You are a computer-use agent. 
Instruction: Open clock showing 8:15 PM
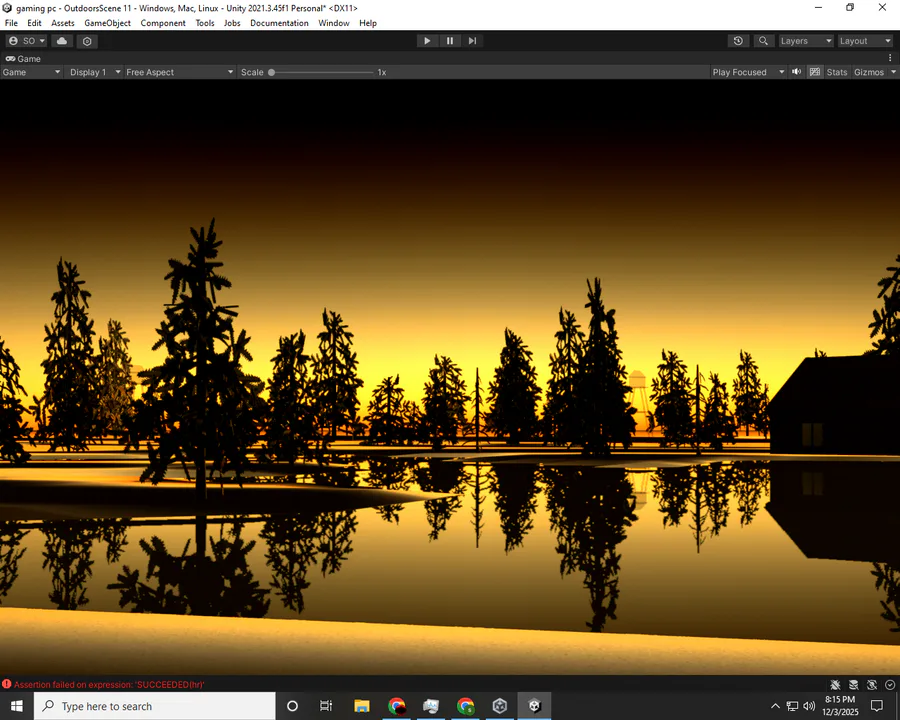[840, 706]
